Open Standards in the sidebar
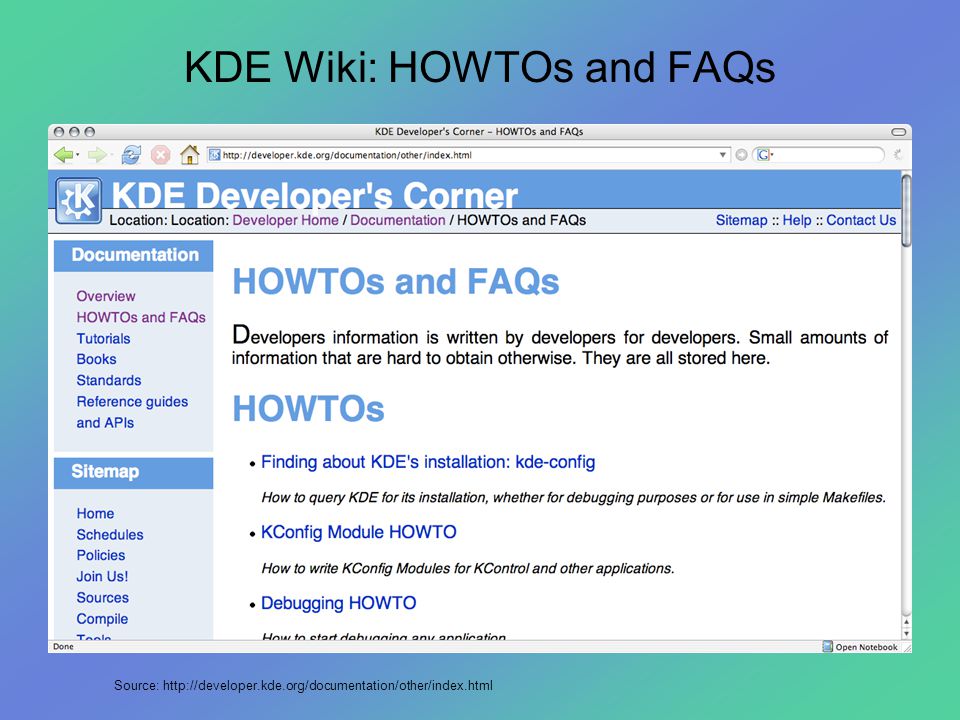 click(x=109, y=380)
